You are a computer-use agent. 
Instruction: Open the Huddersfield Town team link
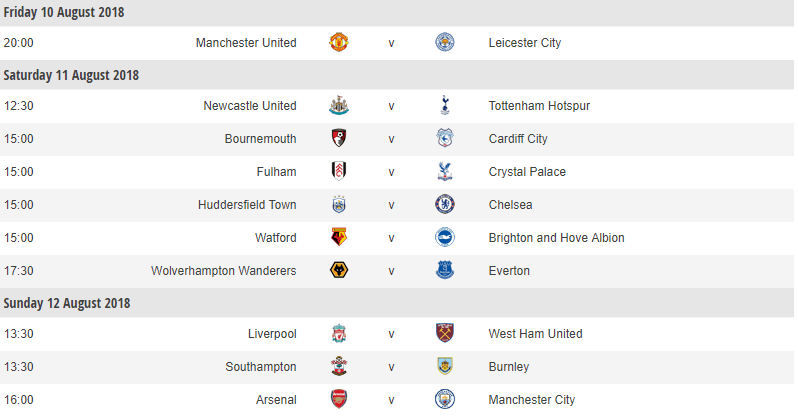click(x=247, y=205)
